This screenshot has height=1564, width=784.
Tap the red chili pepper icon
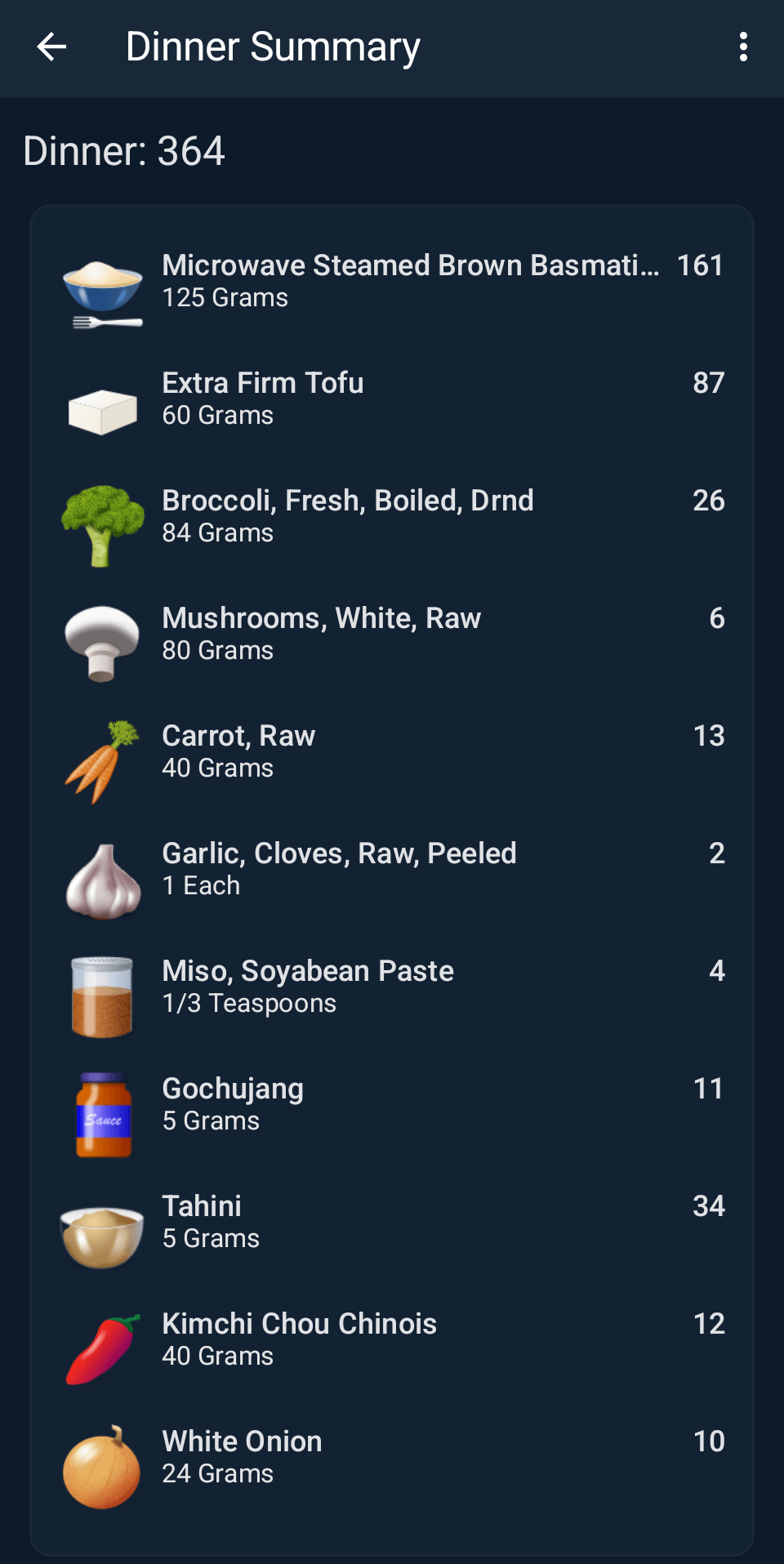pyautogui.click(x=103, y=1349)
